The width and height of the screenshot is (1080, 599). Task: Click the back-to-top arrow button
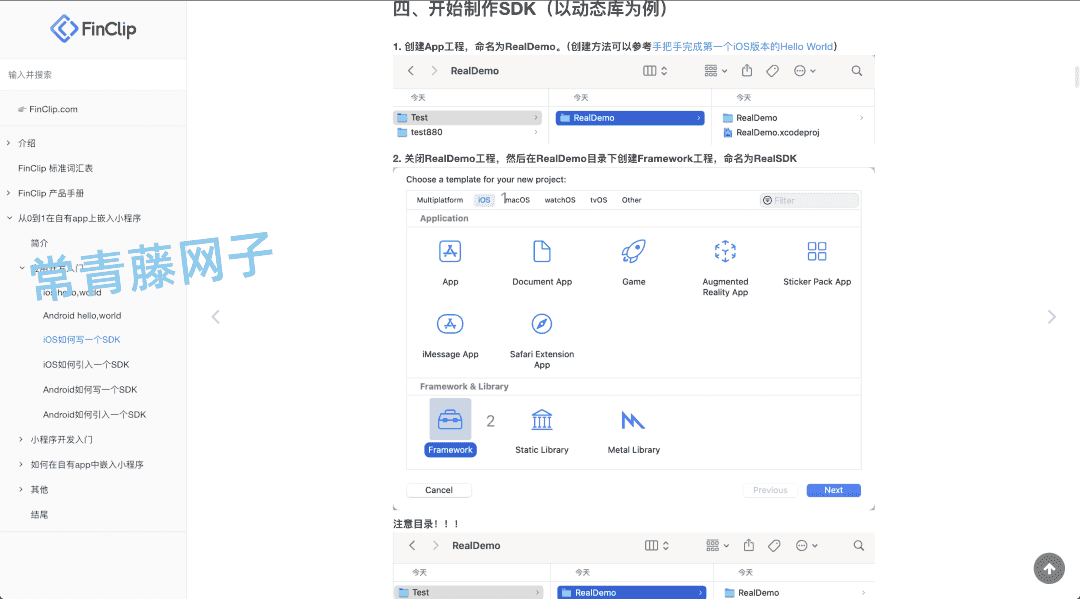1049,569
